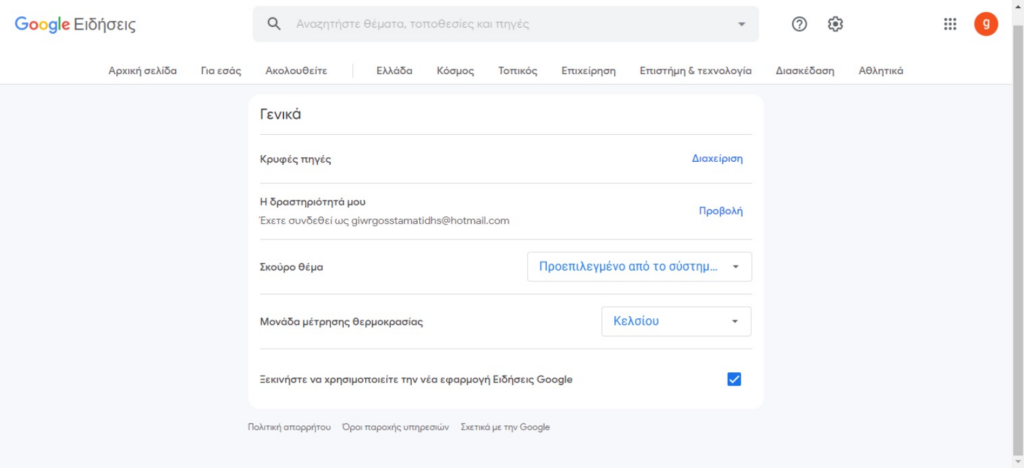The image size is (1024, 468).
Task: Expand advanced search options arrow
Action: pos(741,24)
